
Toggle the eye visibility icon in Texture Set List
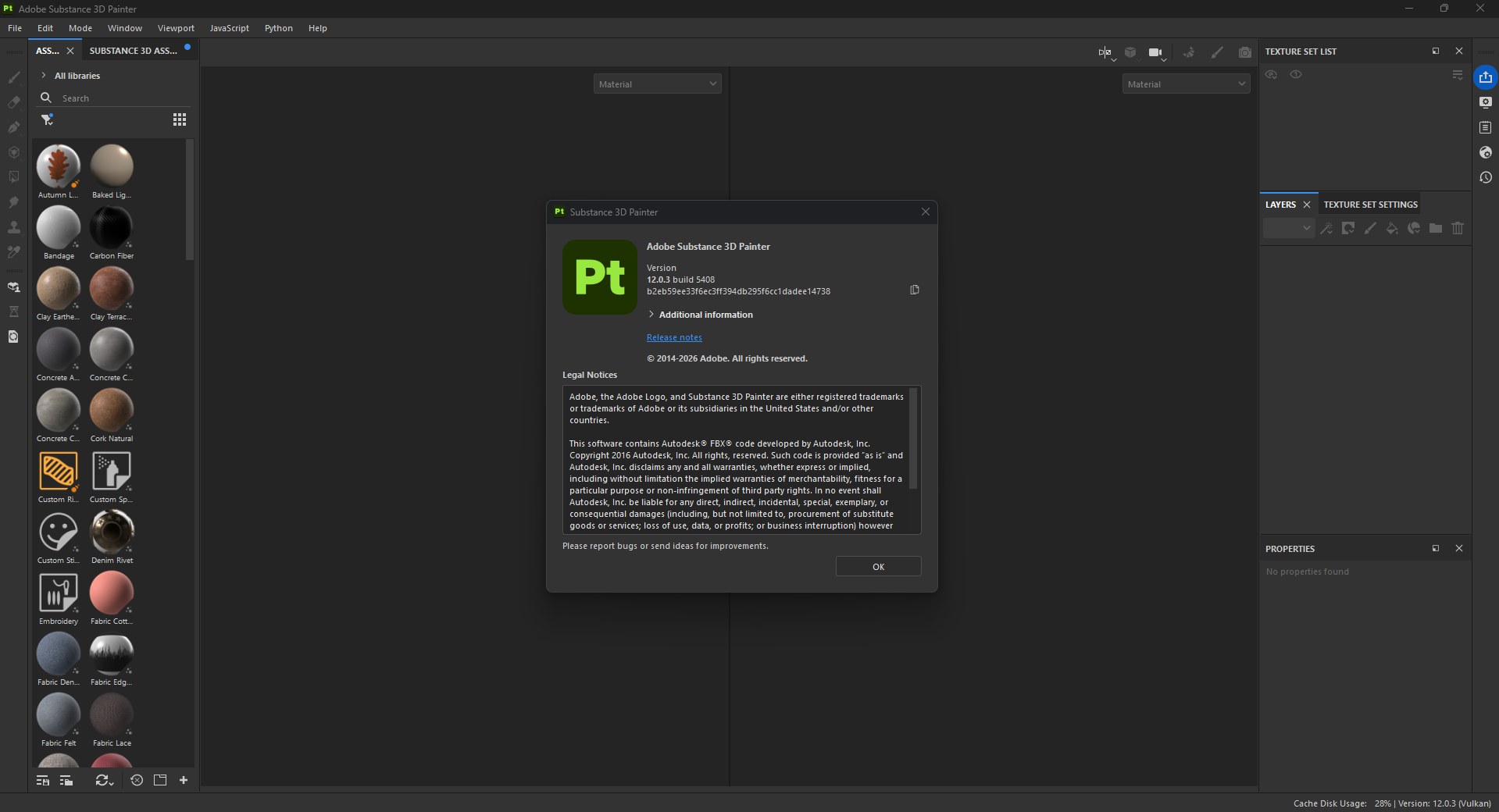[x=1272, y=75]
